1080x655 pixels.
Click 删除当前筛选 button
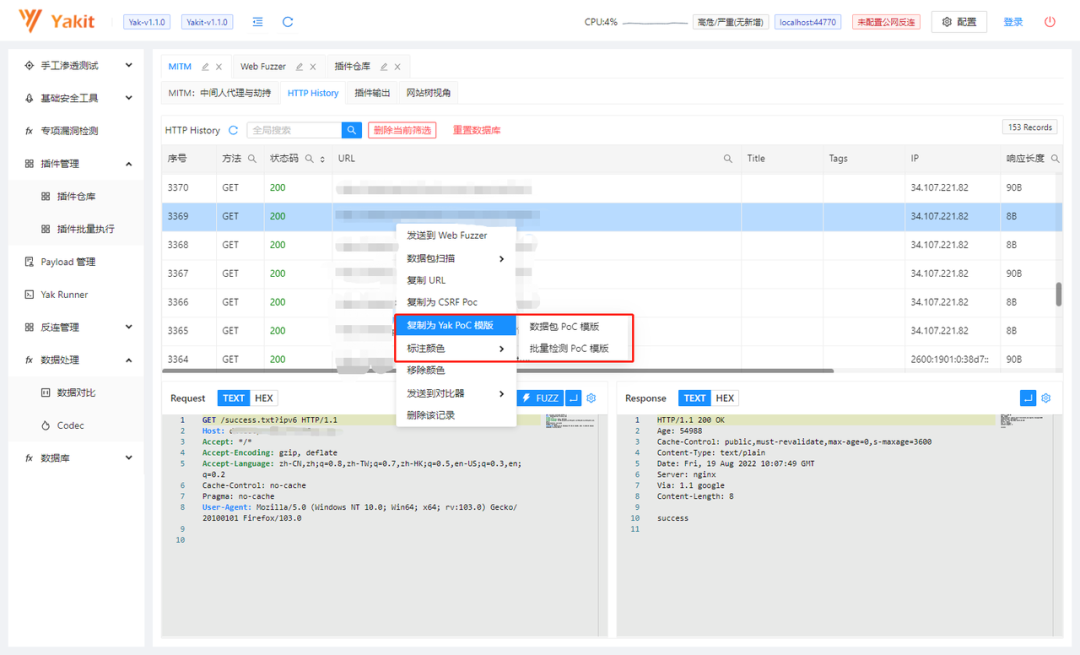(x=402, y=130)
